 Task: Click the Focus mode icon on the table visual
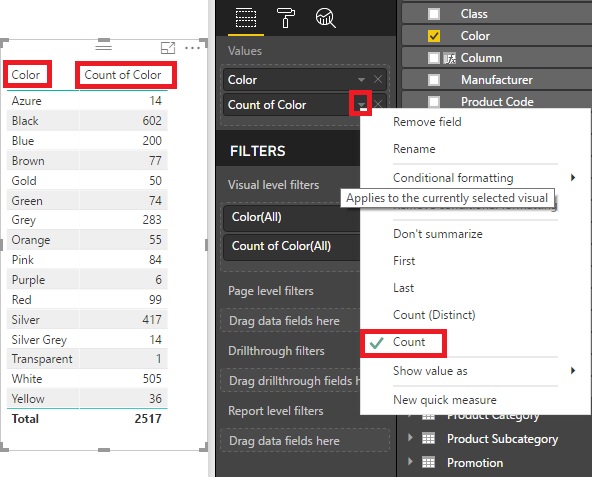coord(168,48)
